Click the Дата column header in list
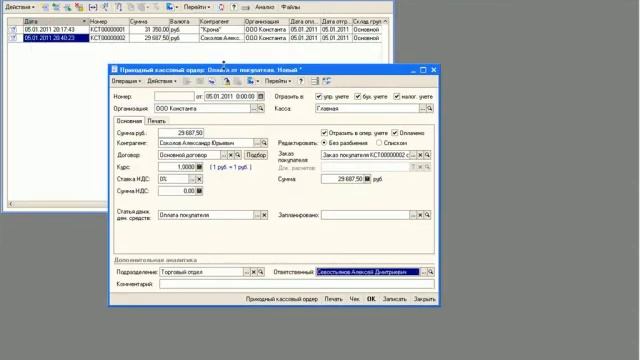The image size is (640, 360). [56, 21]
